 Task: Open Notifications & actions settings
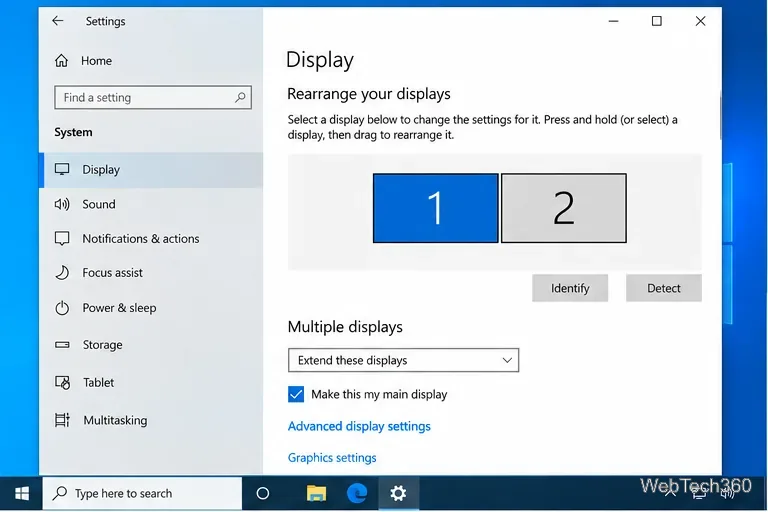pyautogui.click(x=151, y=239)
